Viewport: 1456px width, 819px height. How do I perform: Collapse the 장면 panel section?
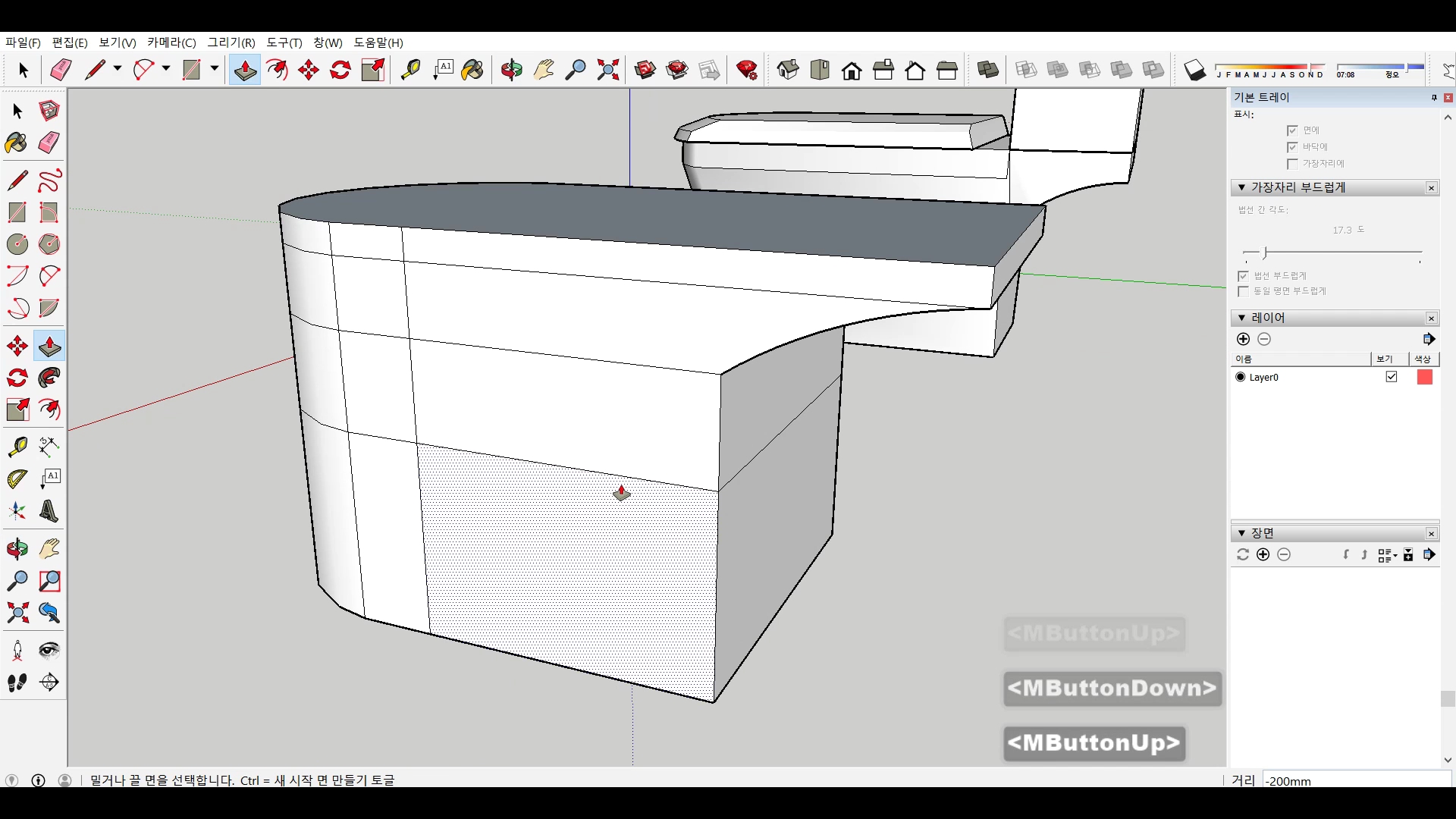point(1241,533)
